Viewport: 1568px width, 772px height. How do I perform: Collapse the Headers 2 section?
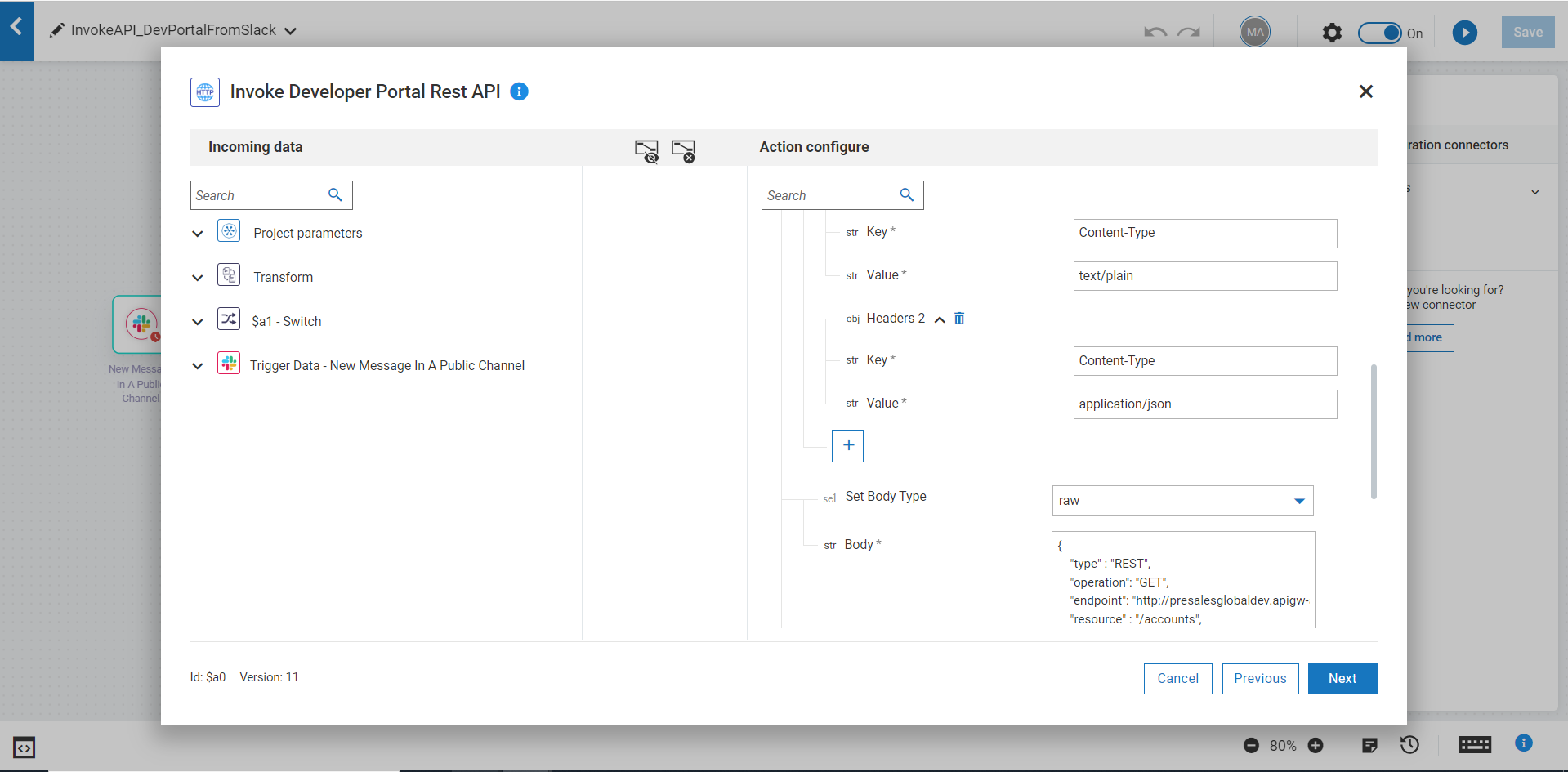point(940,319)
